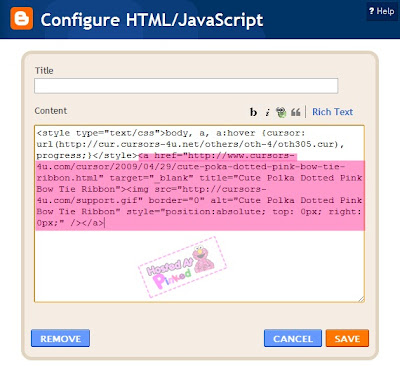
Task: Click the 'Content' label
Action: (x=51, y=111)
